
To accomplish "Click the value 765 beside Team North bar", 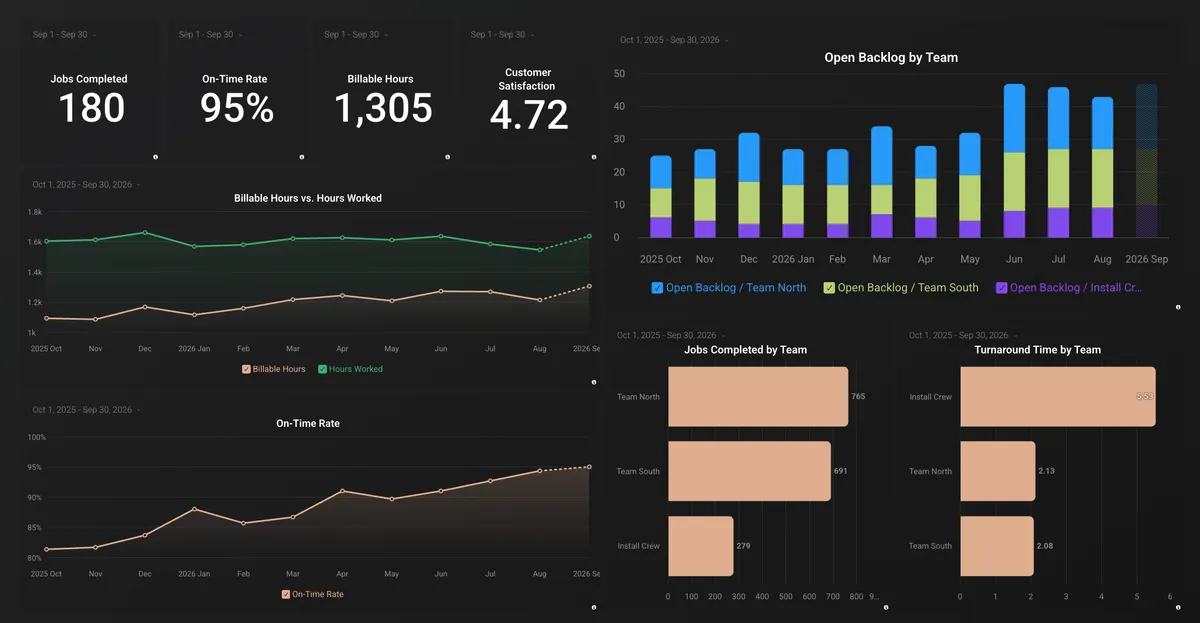I will [858, 397].
